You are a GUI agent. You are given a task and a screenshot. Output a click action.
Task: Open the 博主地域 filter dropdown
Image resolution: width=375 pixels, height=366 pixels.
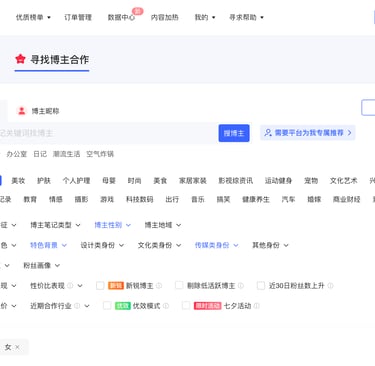(x=163, y=225)
